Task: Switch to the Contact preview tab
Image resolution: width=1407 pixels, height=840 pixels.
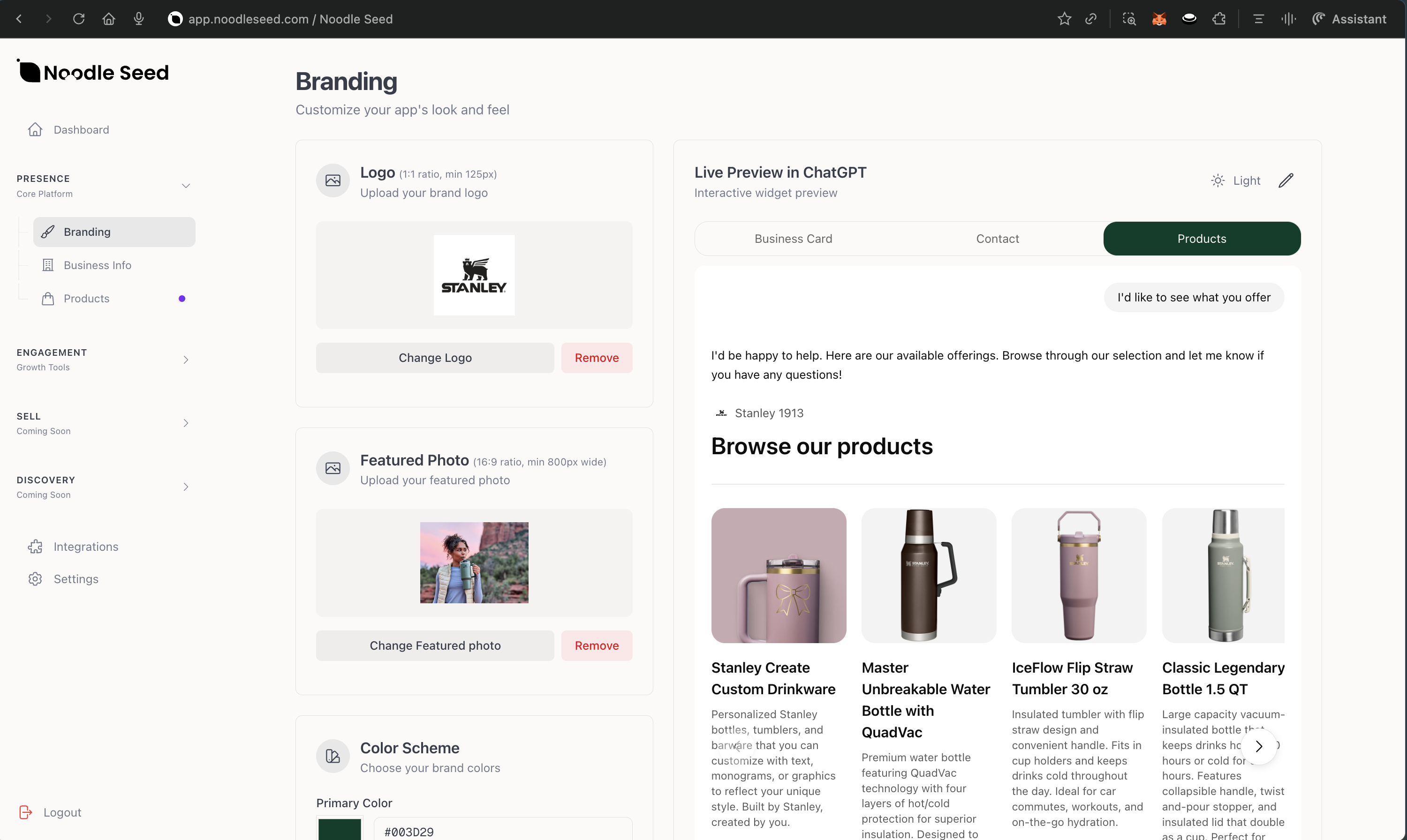Action: pyautogui.click(x=997, y=238)
